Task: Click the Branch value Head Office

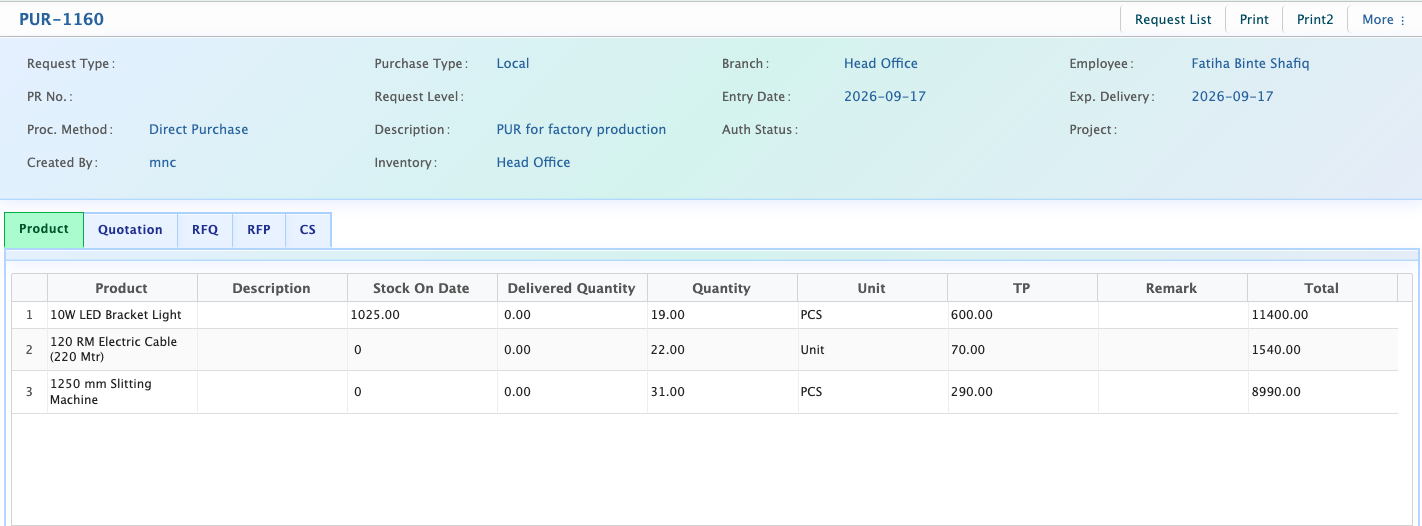Action: [x=881, y=63]
